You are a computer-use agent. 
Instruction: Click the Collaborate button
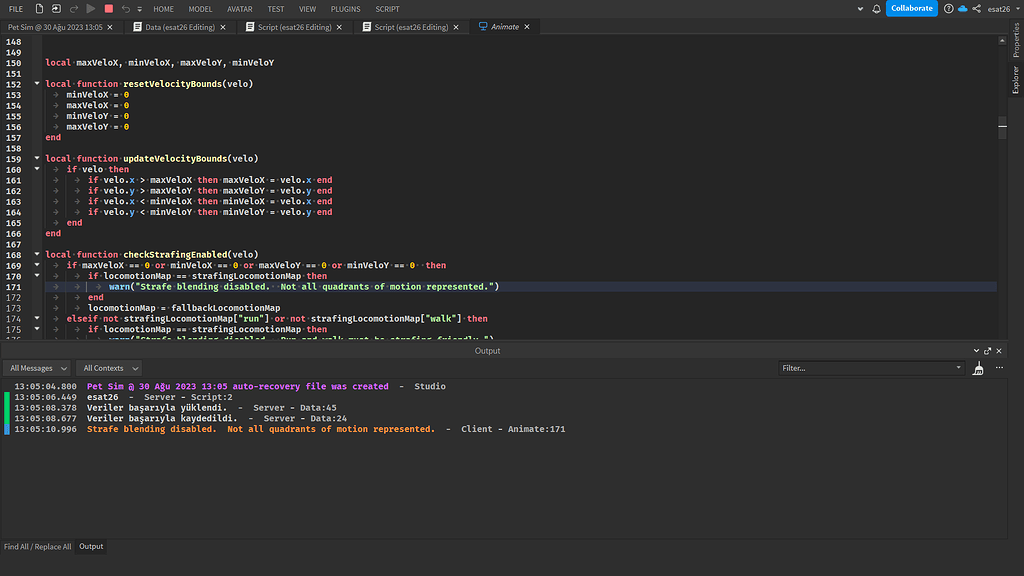(x=911, y=8)
